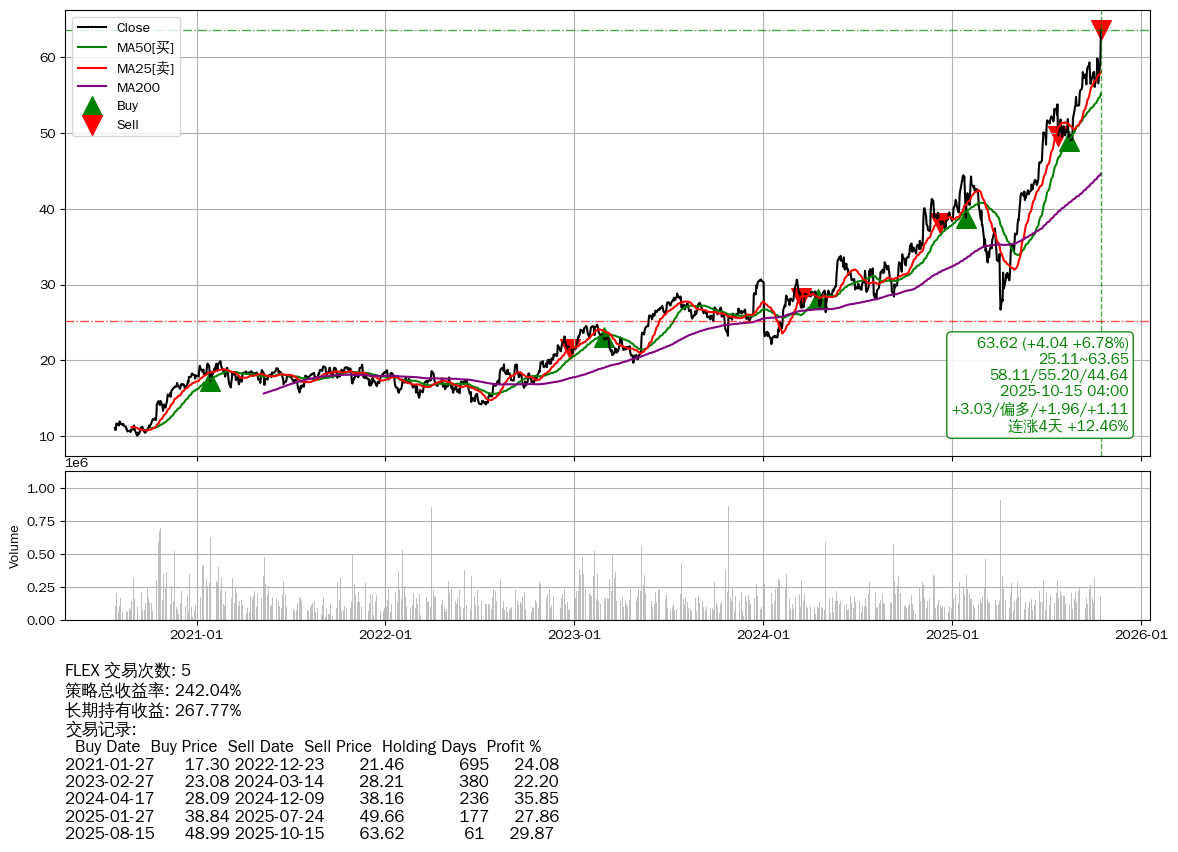1178x852 pixels.
Task: Select the trade row with 35.85 profit
Action: (x=311, y=798)
